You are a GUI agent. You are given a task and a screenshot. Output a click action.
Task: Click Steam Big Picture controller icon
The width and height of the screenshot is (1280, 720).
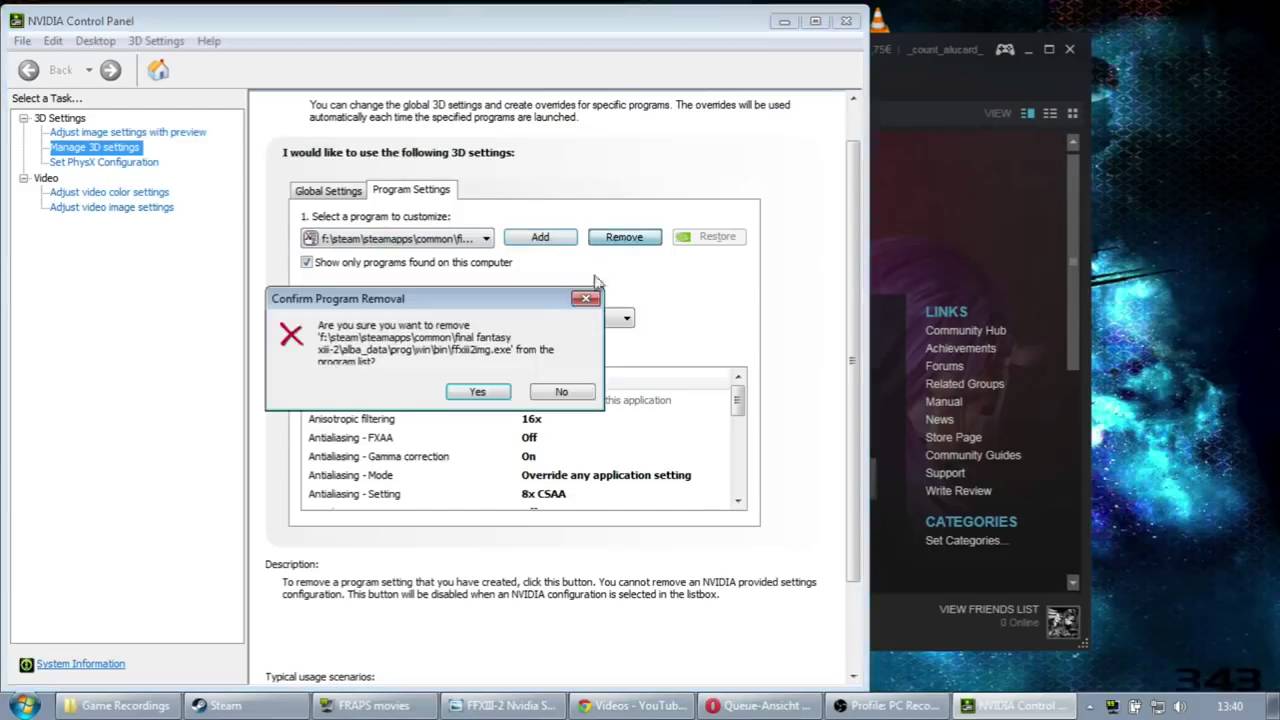click(x=1005, y=49)
